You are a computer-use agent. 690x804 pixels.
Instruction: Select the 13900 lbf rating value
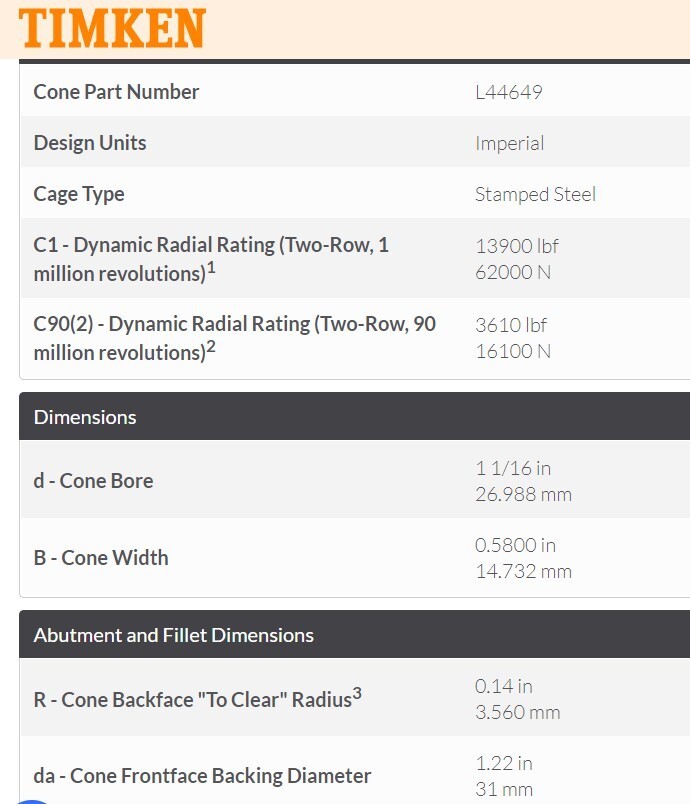(516, 246)
